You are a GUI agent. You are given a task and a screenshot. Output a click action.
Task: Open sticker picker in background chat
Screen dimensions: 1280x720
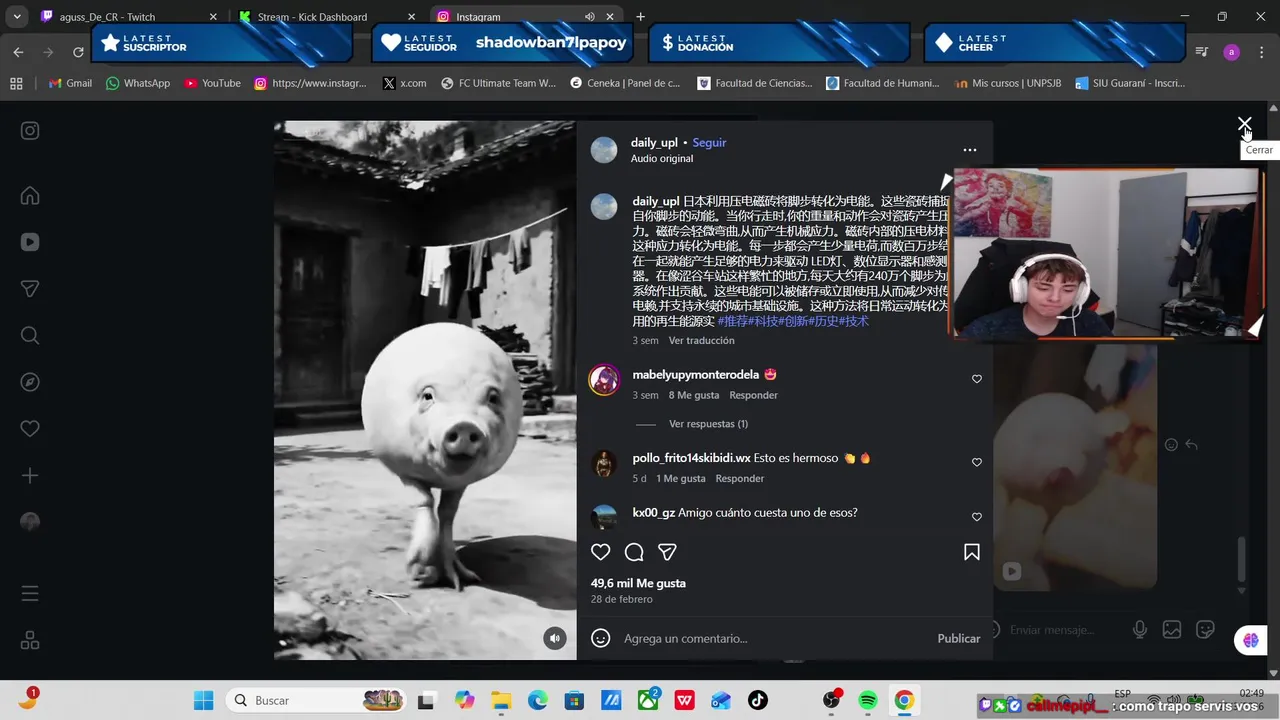point(1206,630)
